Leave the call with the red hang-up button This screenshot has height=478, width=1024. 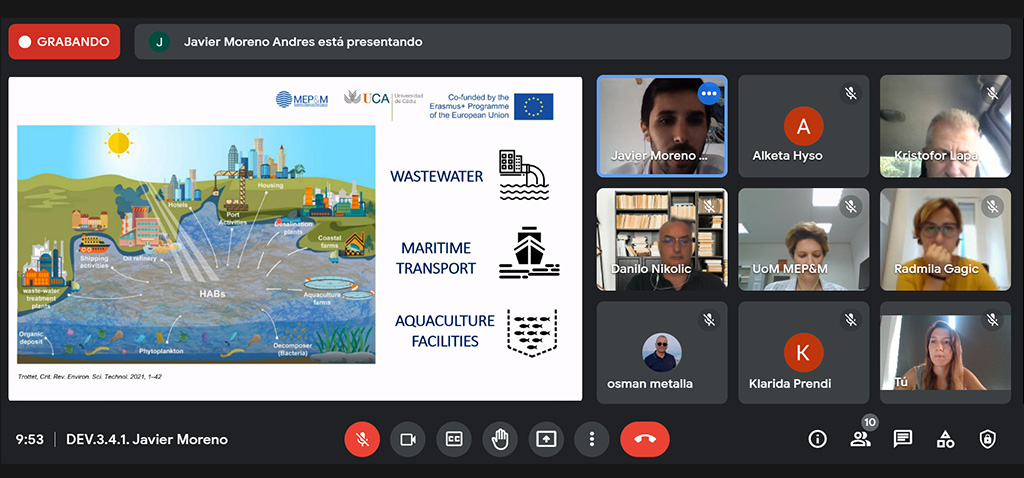(645, 439)
